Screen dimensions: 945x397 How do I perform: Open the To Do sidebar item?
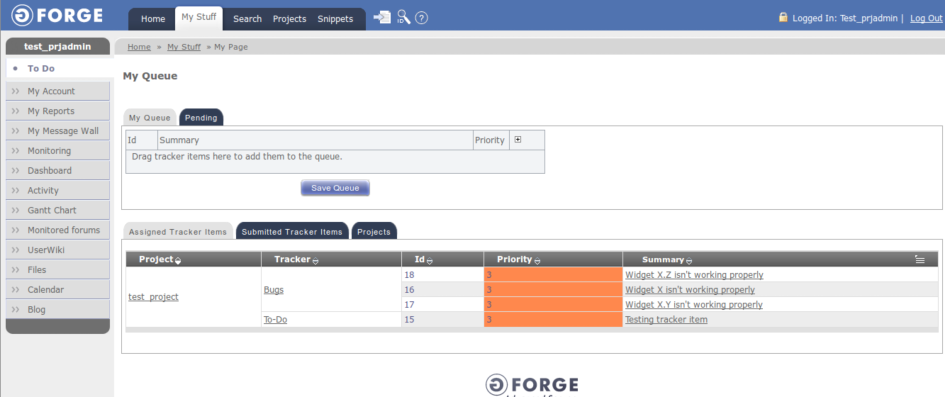point(59,69)
